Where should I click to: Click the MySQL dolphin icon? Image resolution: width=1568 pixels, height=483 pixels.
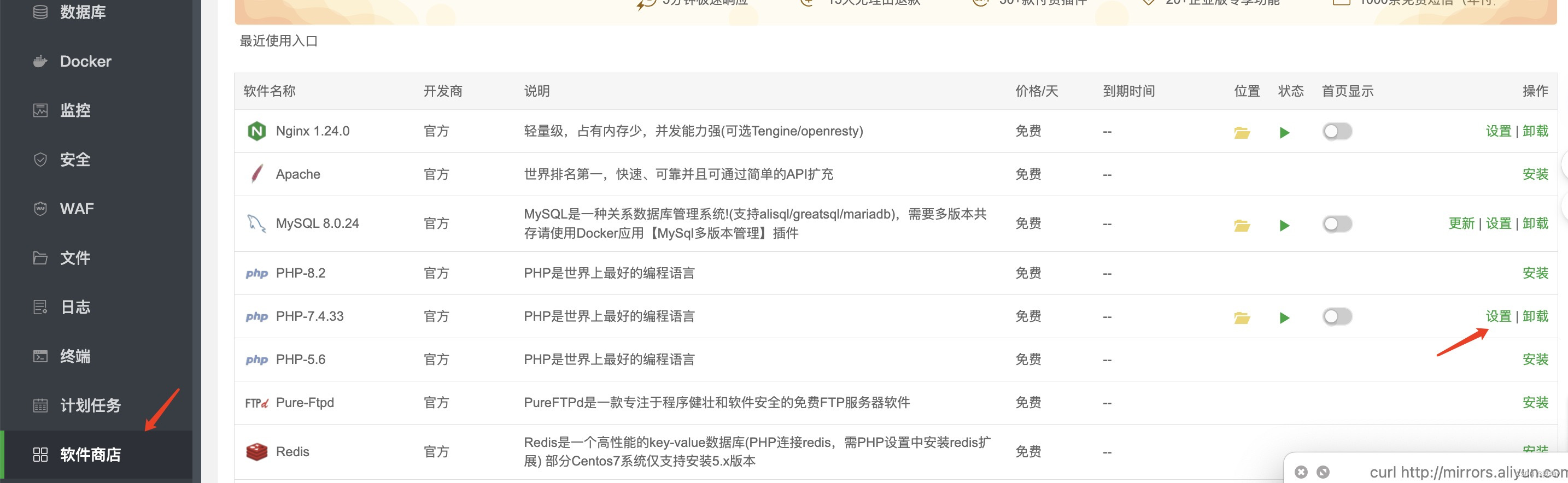pos(257,224)
